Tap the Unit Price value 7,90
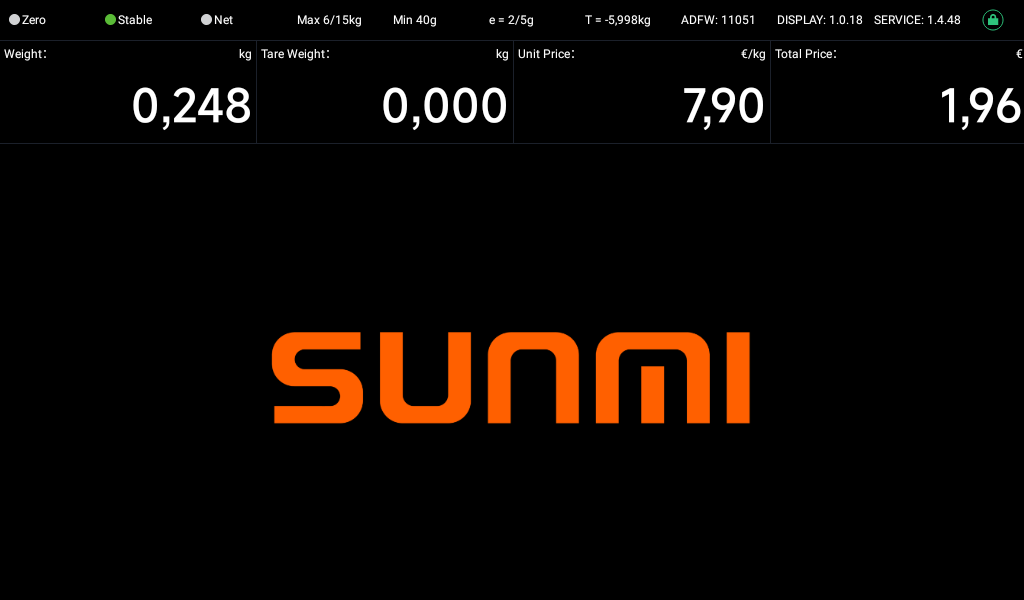The height and width of the screenshot is (600, 1024). [x=724, y=107]
